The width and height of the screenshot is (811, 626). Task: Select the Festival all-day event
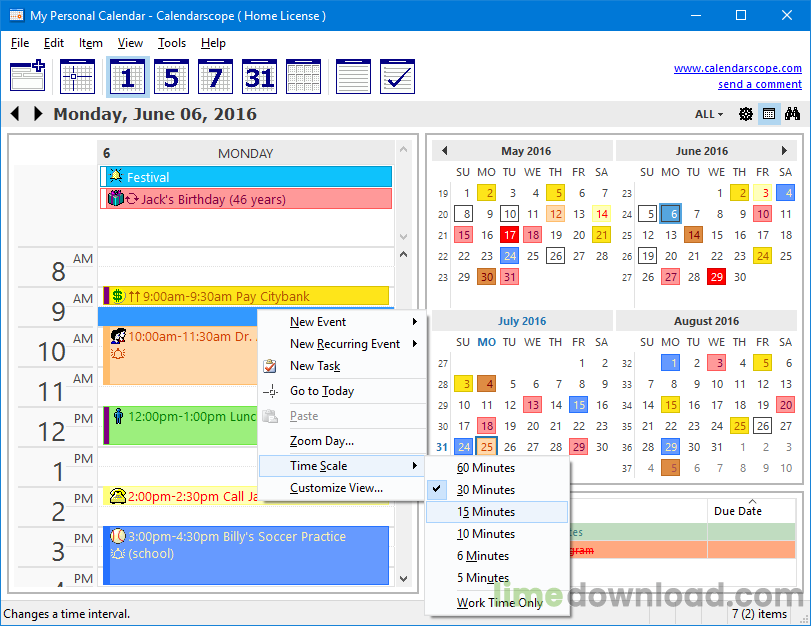[x=246, y=176]
